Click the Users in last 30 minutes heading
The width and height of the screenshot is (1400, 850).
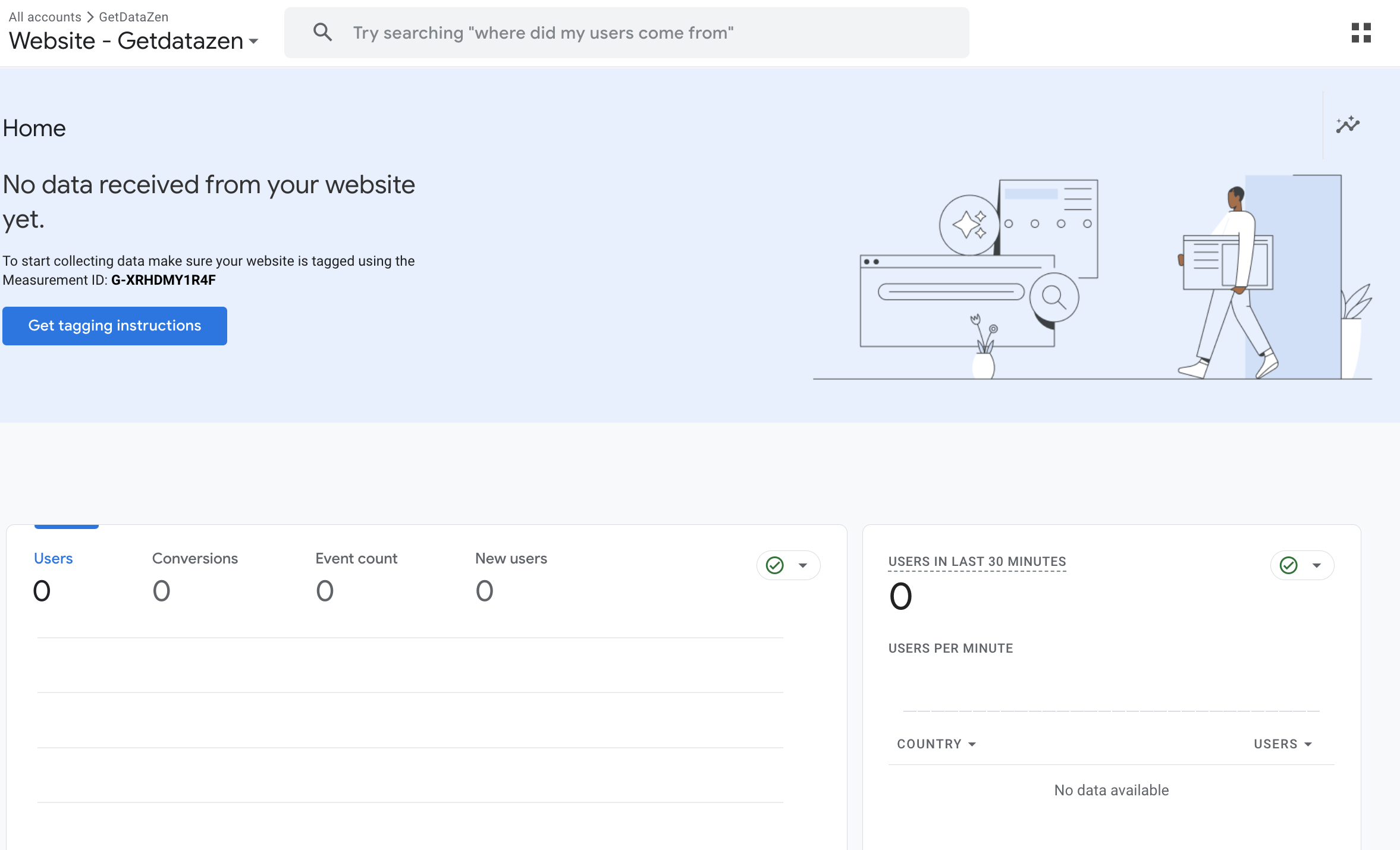click(977, 562)
